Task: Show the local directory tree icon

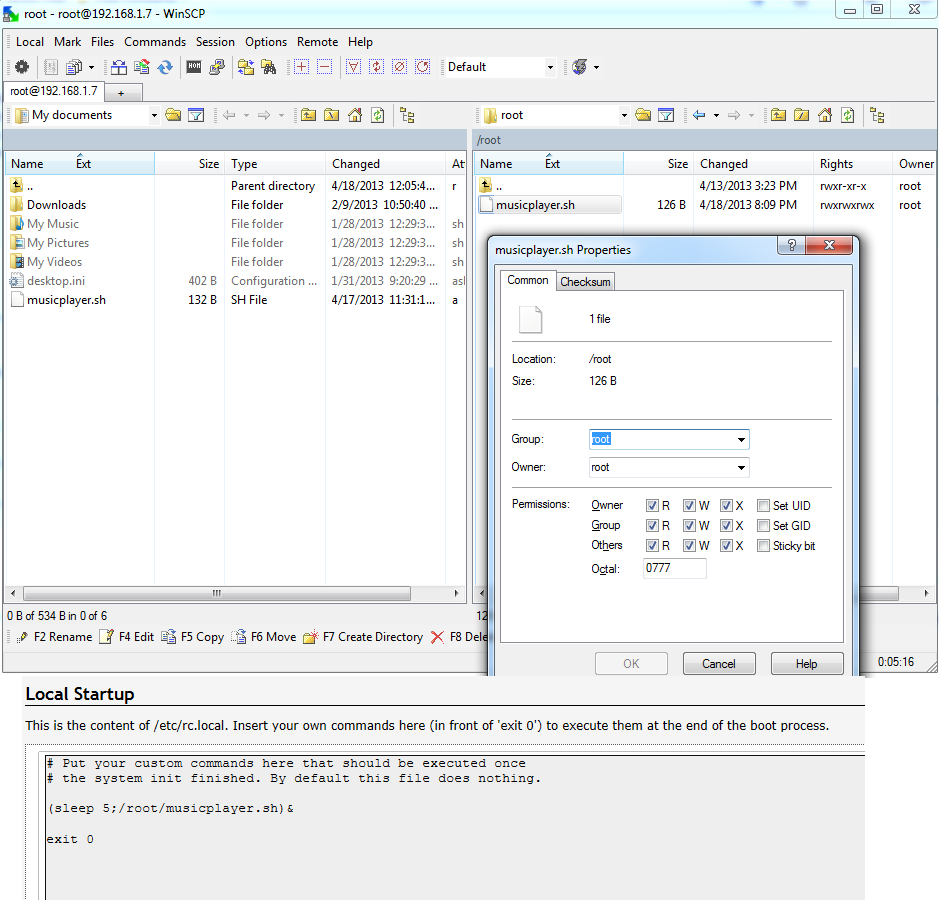Action: click(407, 115)
